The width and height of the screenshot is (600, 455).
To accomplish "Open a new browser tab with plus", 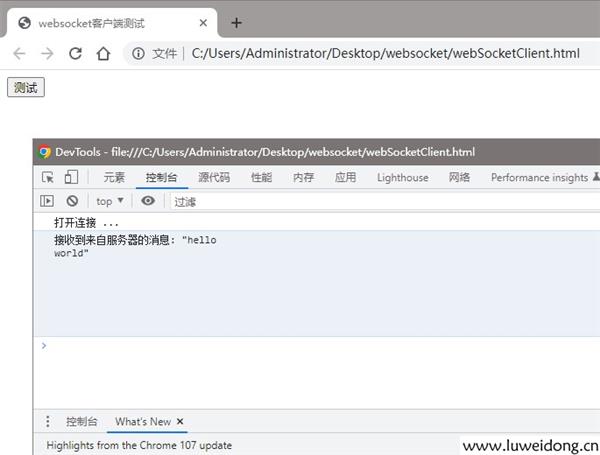I will (237, 23).
